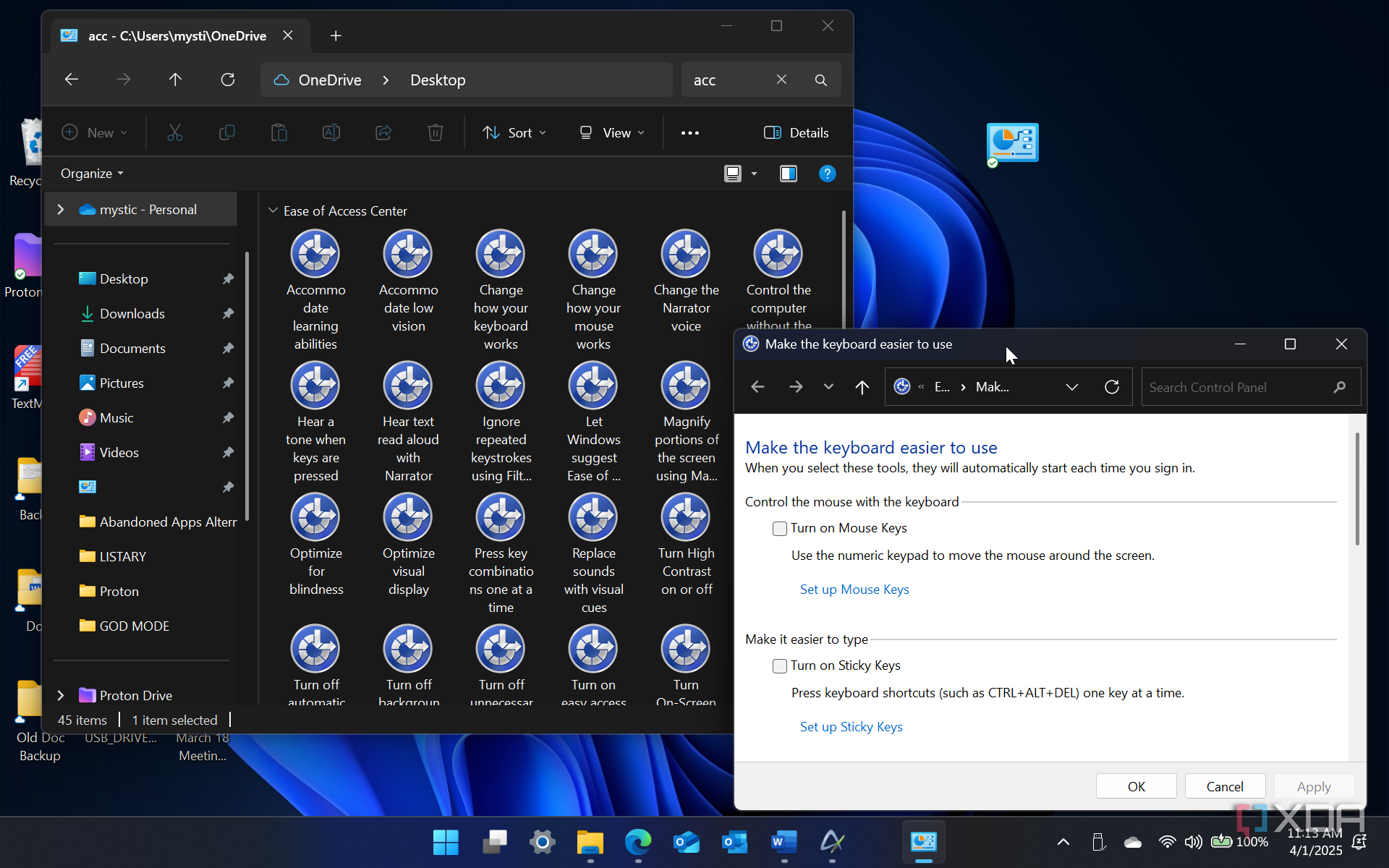Open 'Change the Narrator voice' item
Viewport: 1389px width, 868px height.
click(x=686, y=281)
